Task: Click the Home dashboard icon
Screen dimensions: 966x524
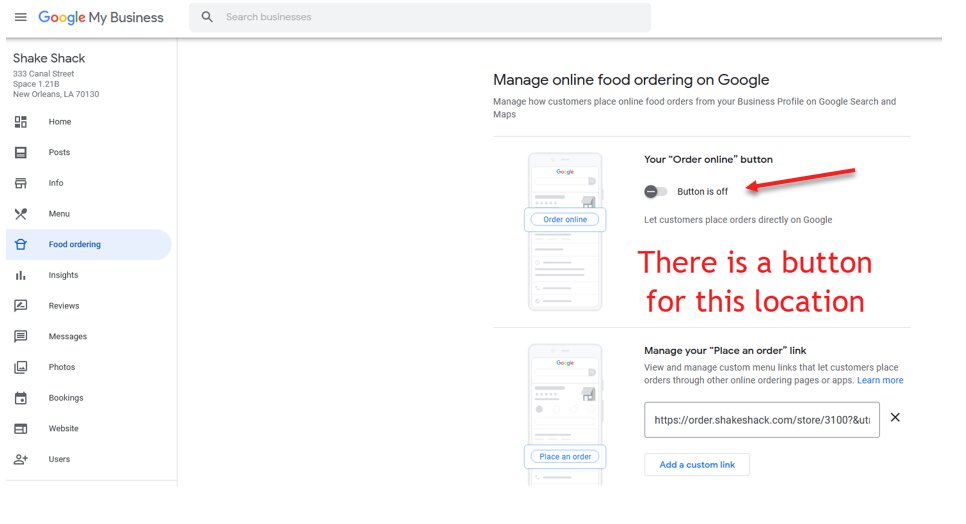Action: pos(21,122)
